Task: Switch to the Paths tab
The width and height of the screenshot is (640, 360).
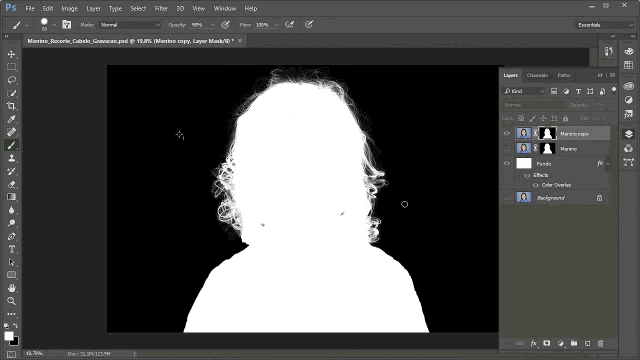Action: (x=564, y=75)
